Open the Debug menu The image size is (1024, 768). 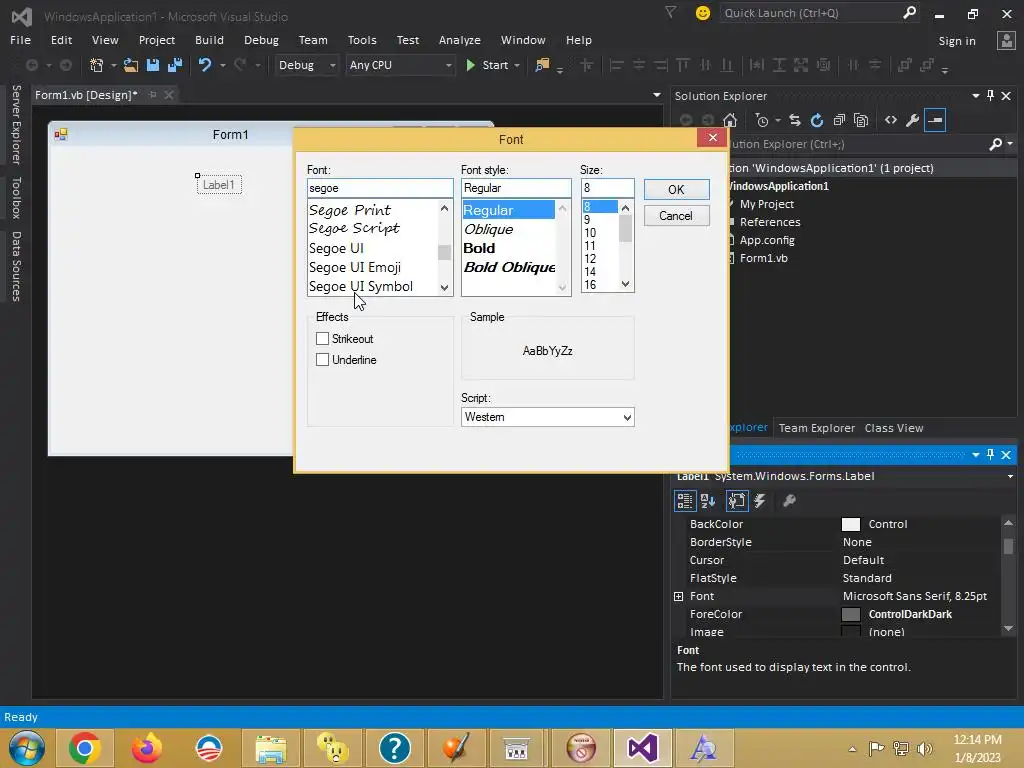pos(261,40)
